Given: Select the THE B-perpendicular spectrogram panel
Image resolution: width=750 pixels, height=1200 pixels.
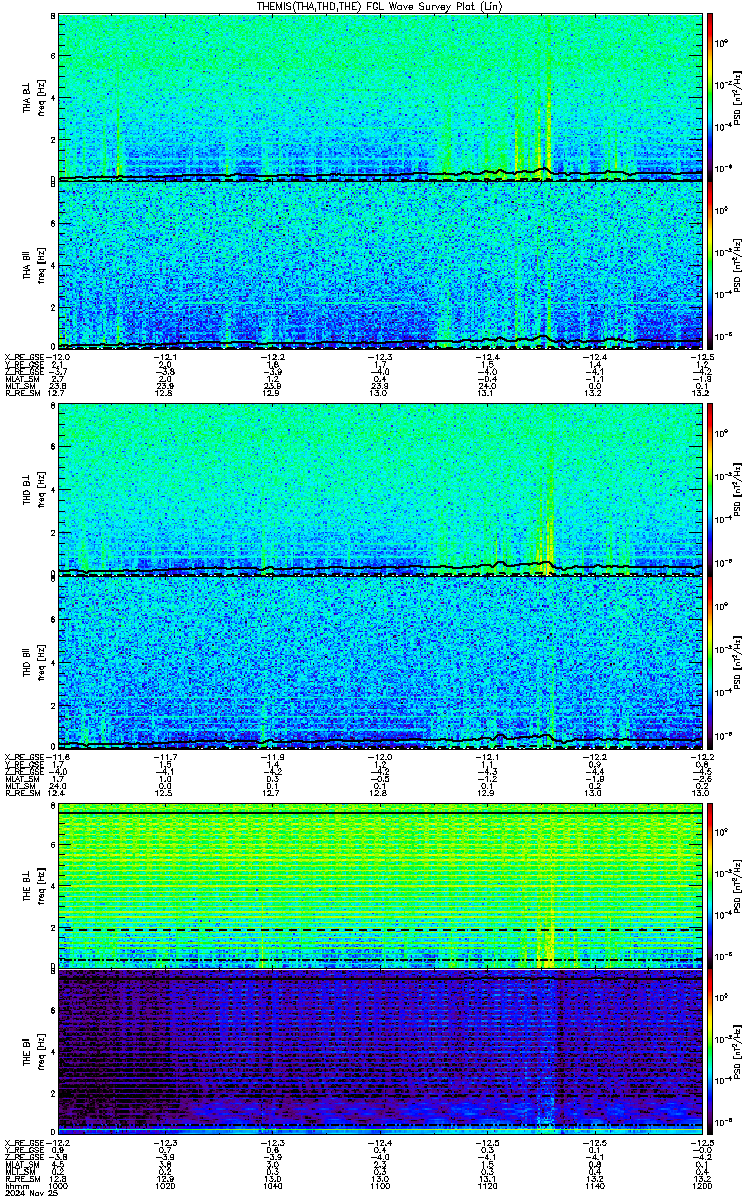Looking at the screenshot, I should pos(380,884).
